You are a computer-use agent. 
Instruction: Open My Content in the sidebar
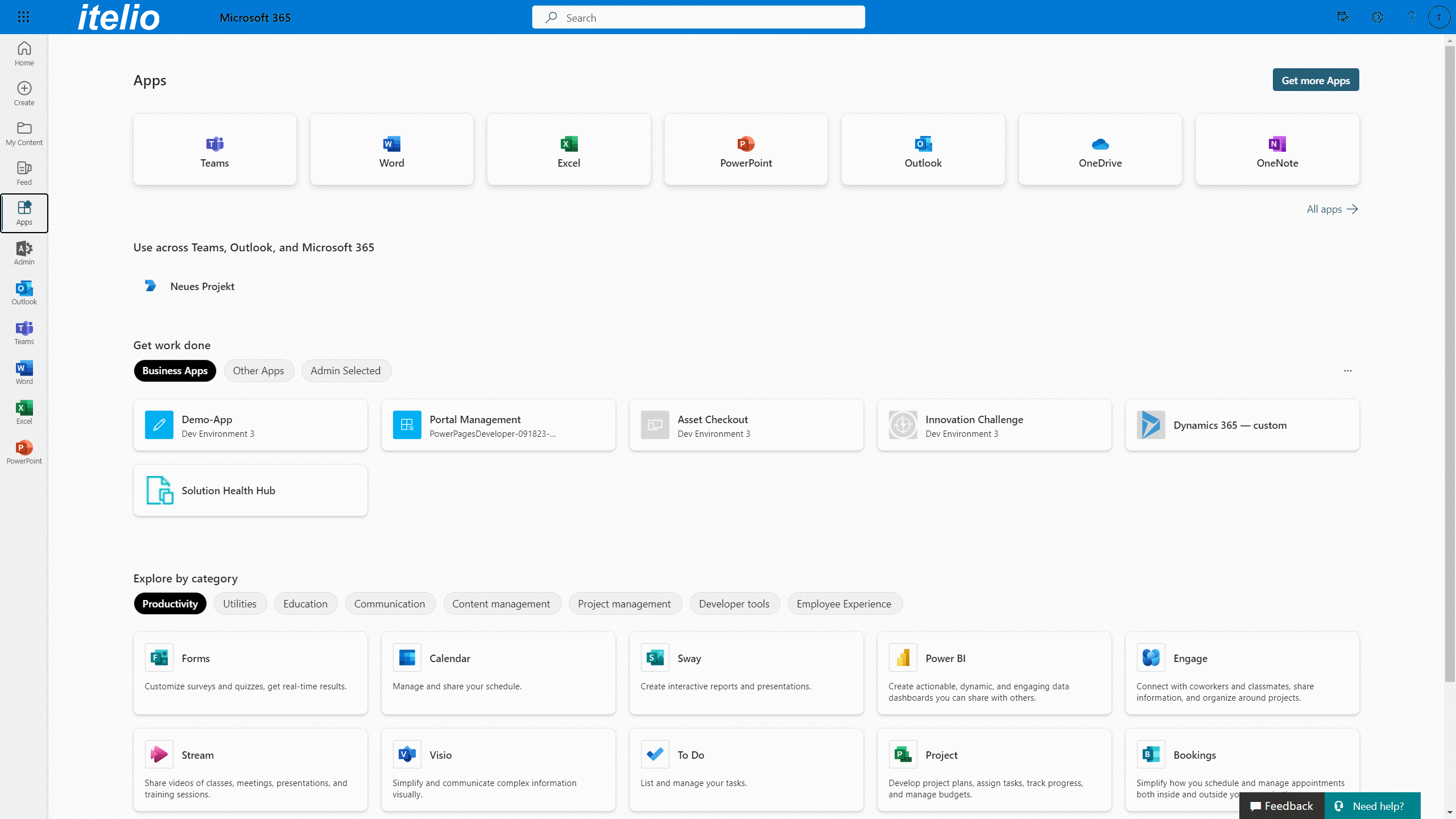coord(24,134)
